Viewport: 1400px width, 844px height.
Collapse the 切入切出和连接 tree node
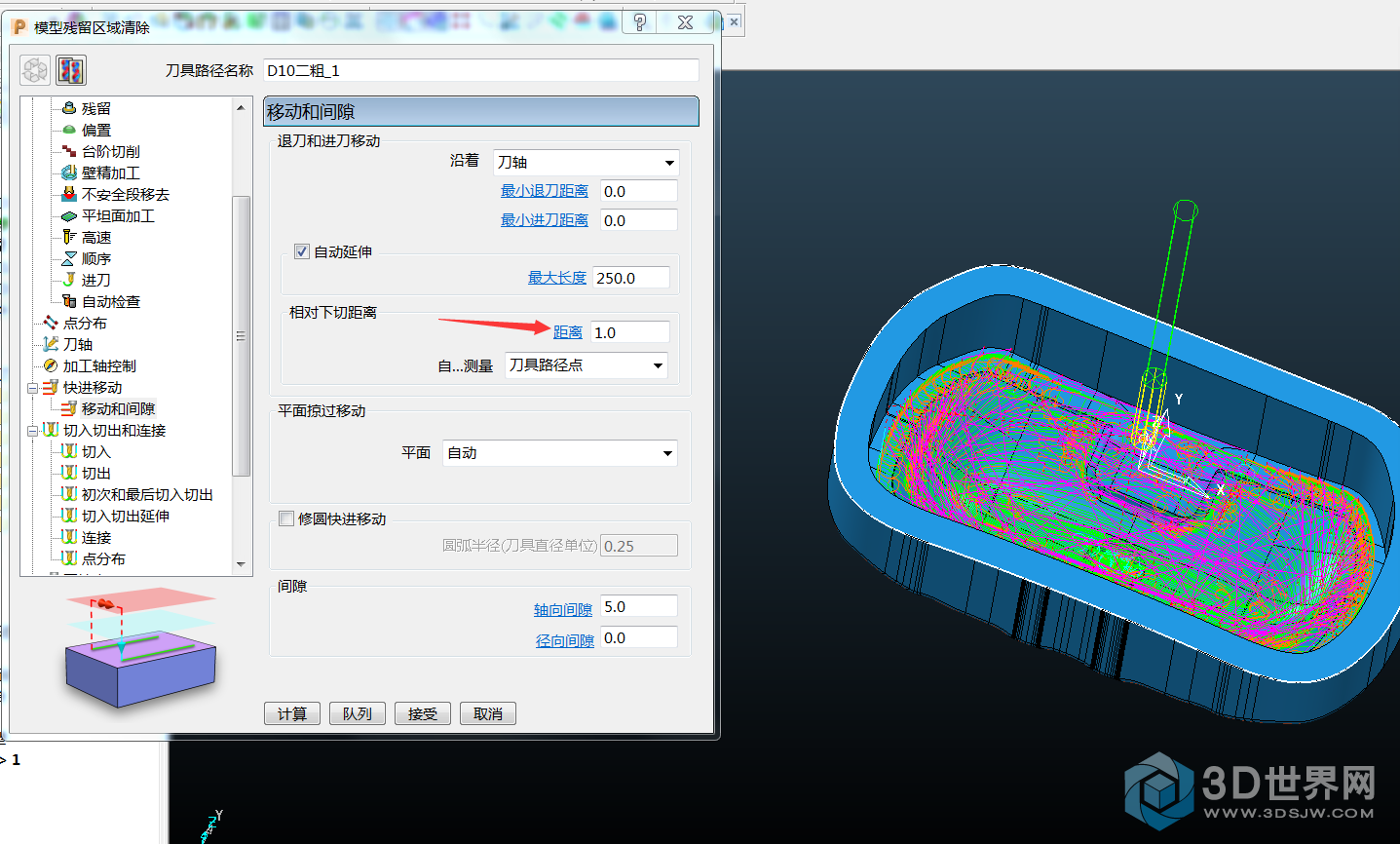tap(32, 431)
